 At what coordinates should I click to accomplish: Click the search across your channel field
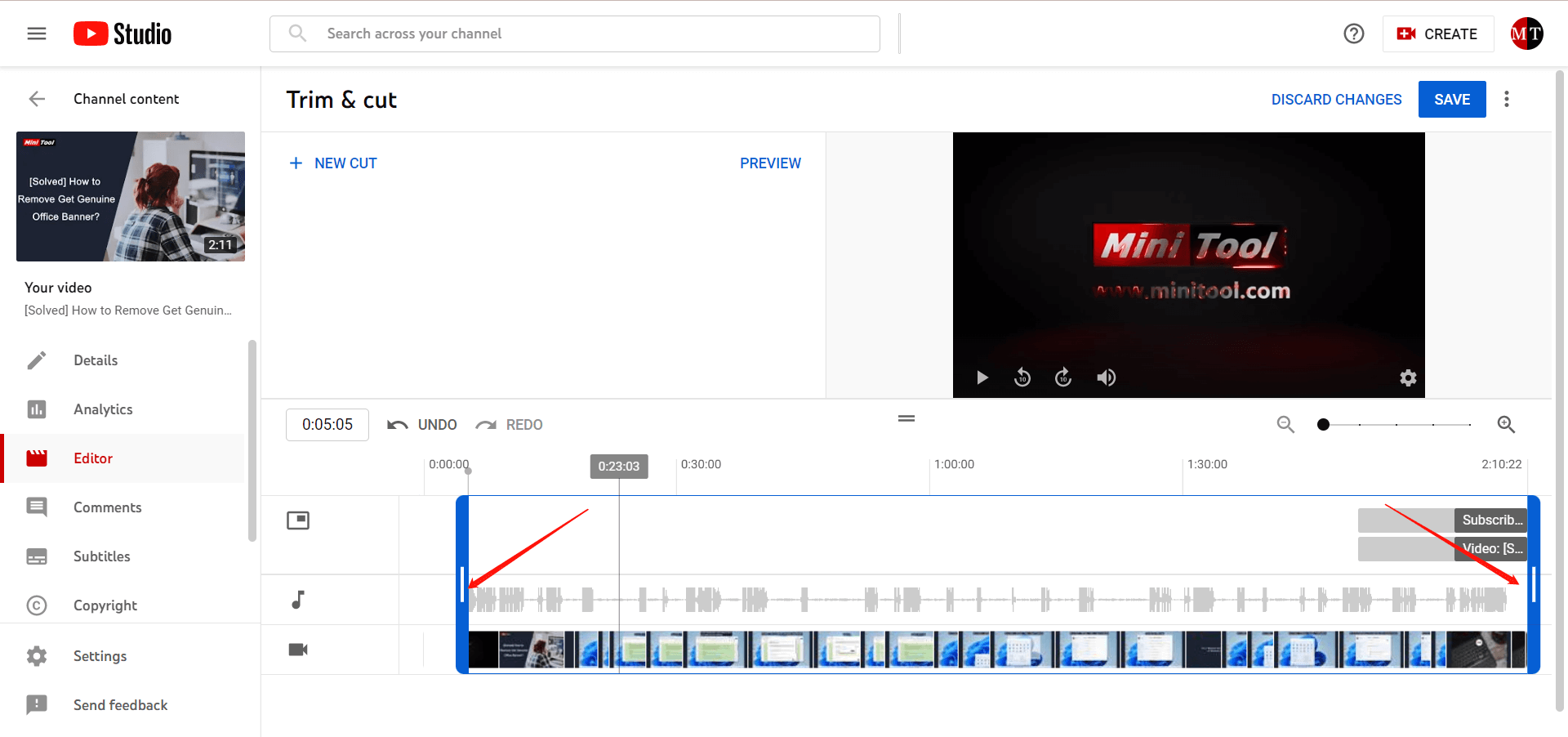(x=575, y=33)
